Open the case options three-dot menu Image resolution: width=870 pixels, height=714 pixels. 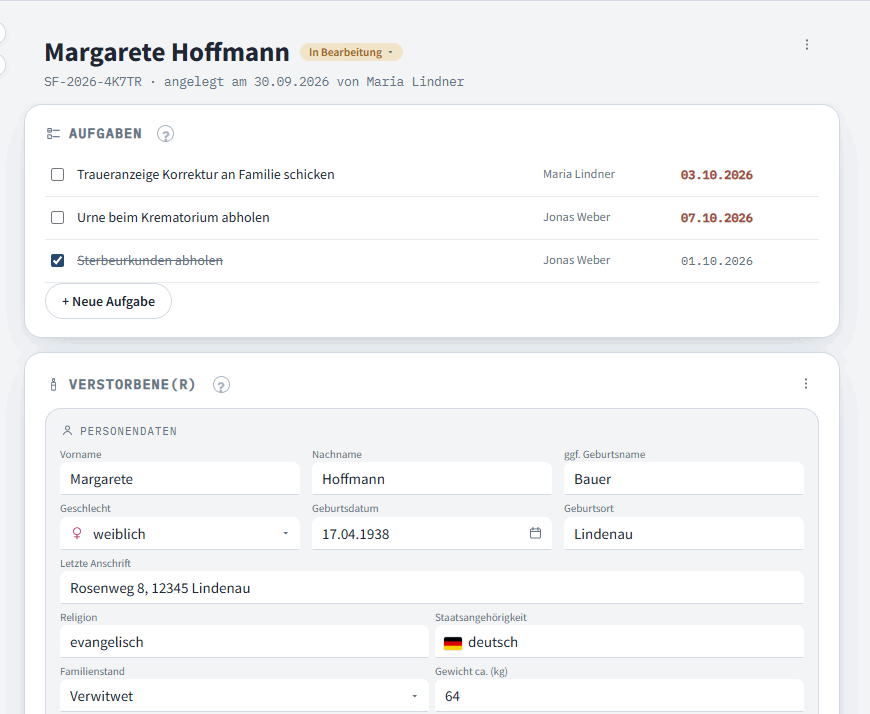tap(807, 45)
